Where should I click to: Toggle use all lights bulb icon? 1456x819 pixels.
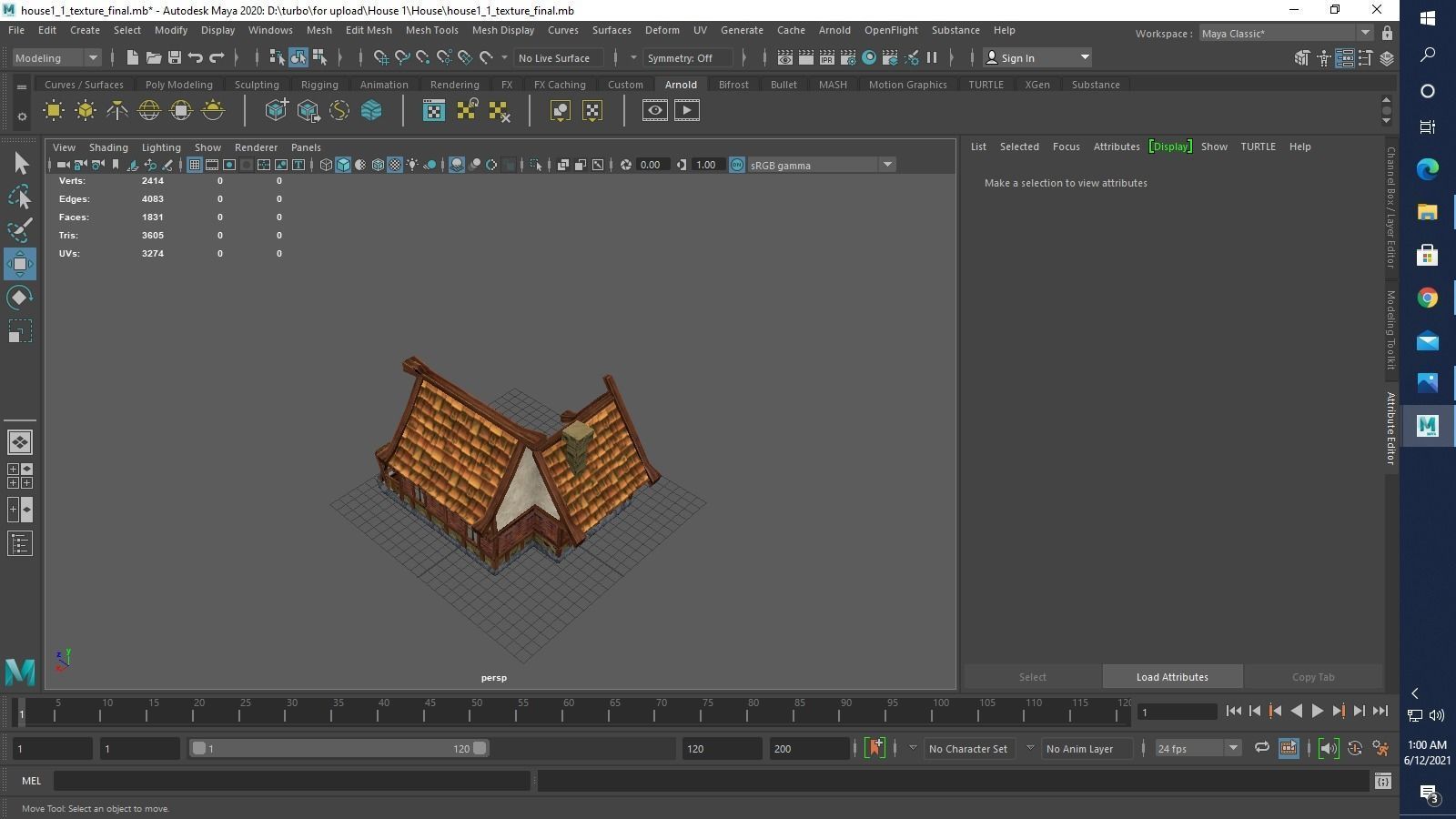[x=412, y=165]
